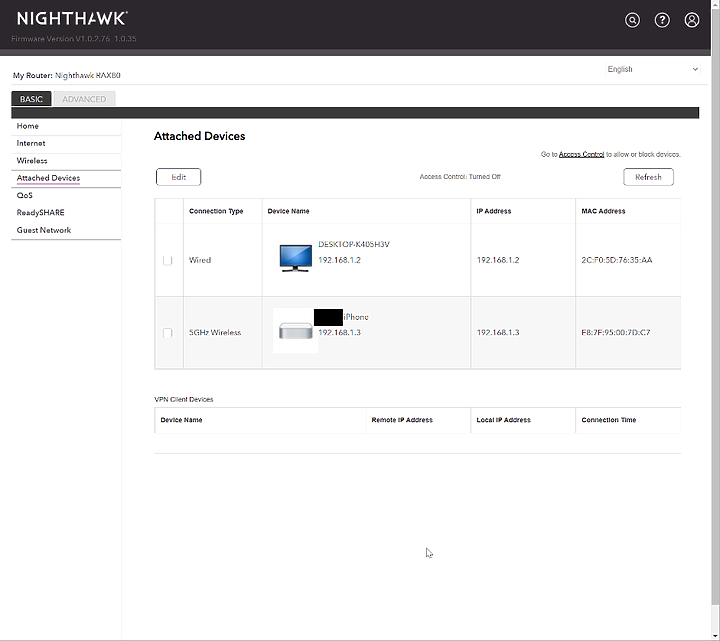Click the search icon in header
Viewport: 720px width, 641px height.
coord(632,20)
